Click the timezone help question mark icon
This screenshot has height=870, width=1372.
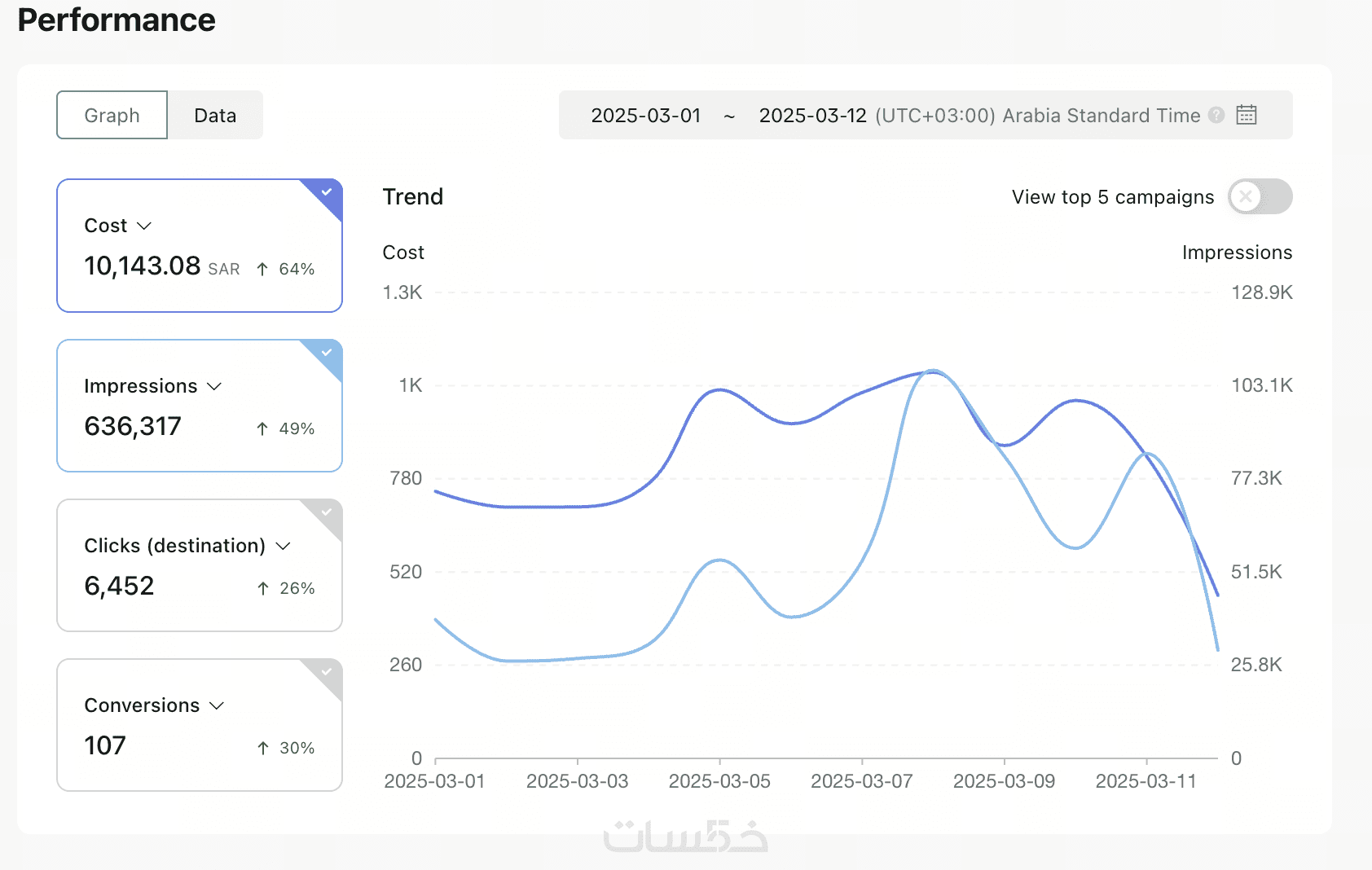pos(1216,115)
